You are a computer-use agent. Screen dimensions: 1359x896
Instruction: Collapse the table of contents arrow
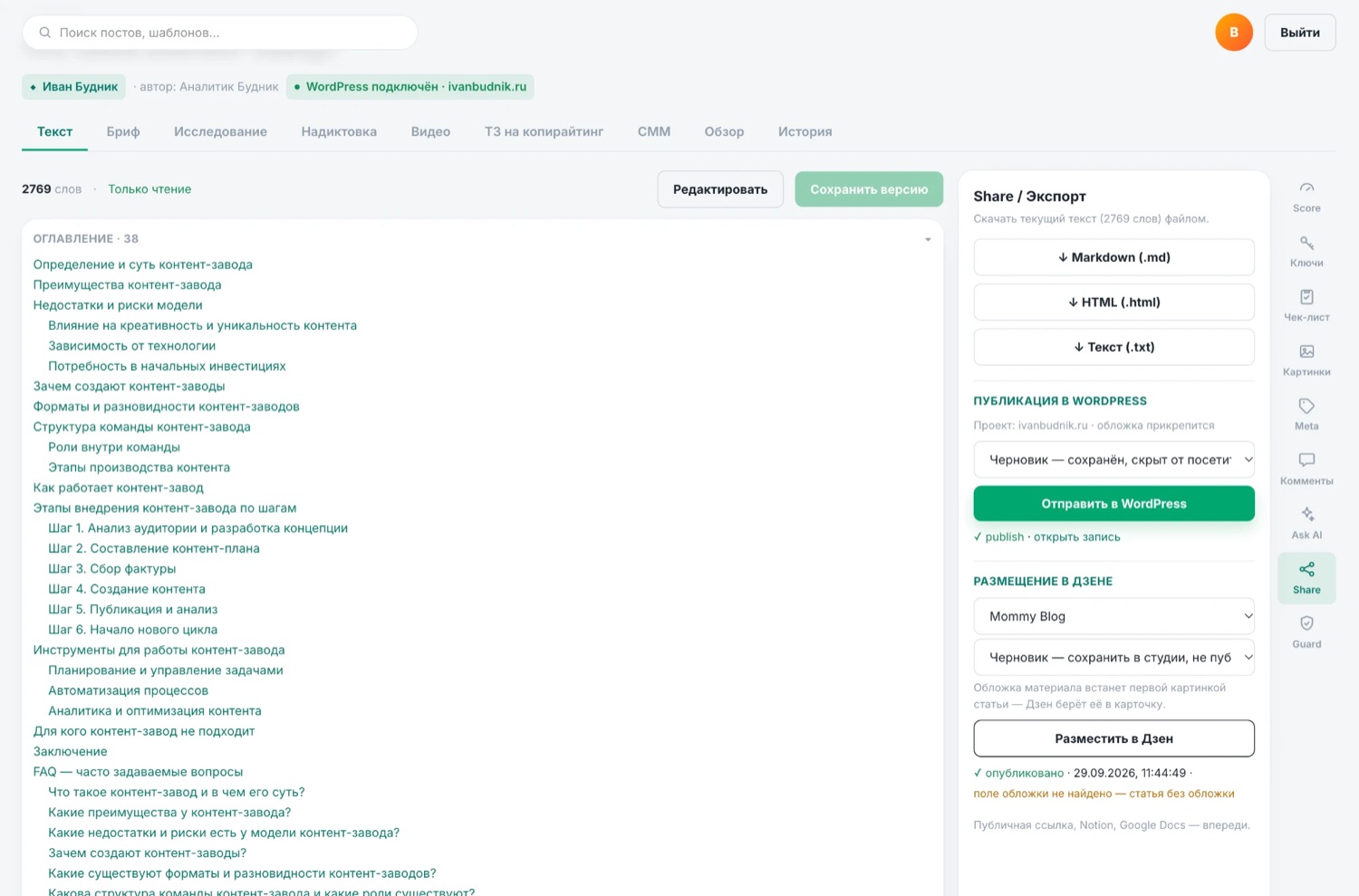pos(928,239)
